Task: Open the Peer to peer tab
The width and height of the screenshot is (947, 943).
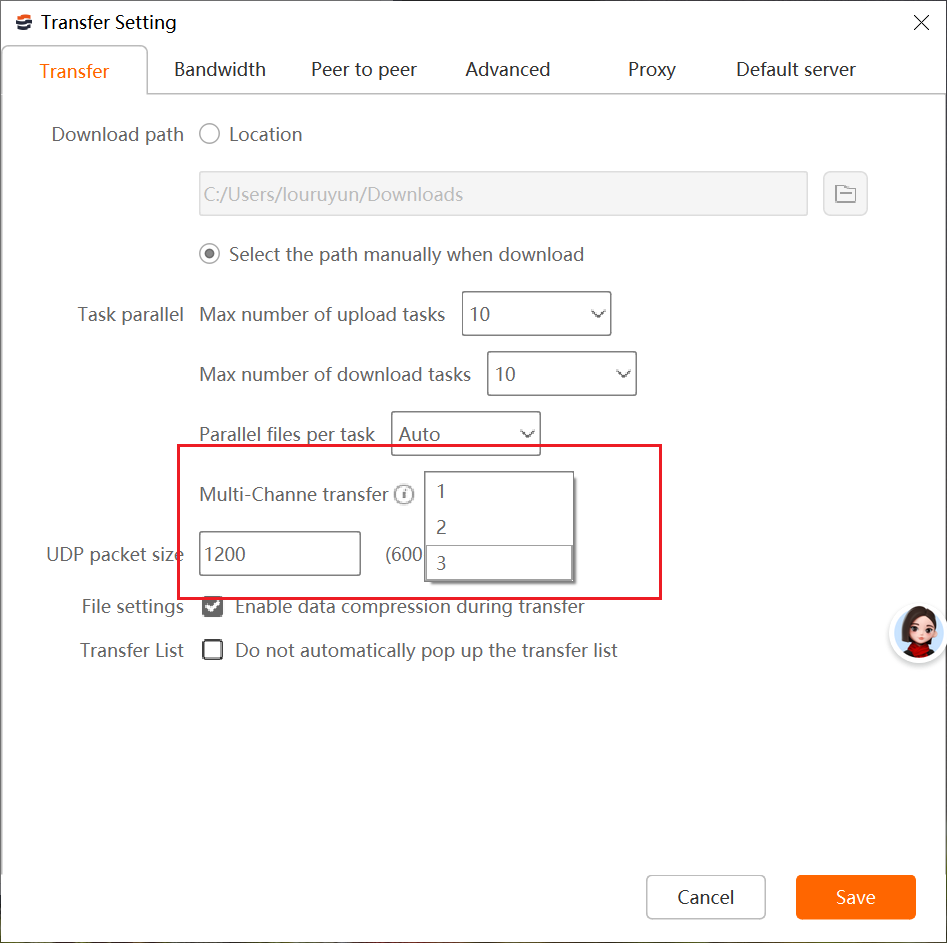Action: coord(364,69)
